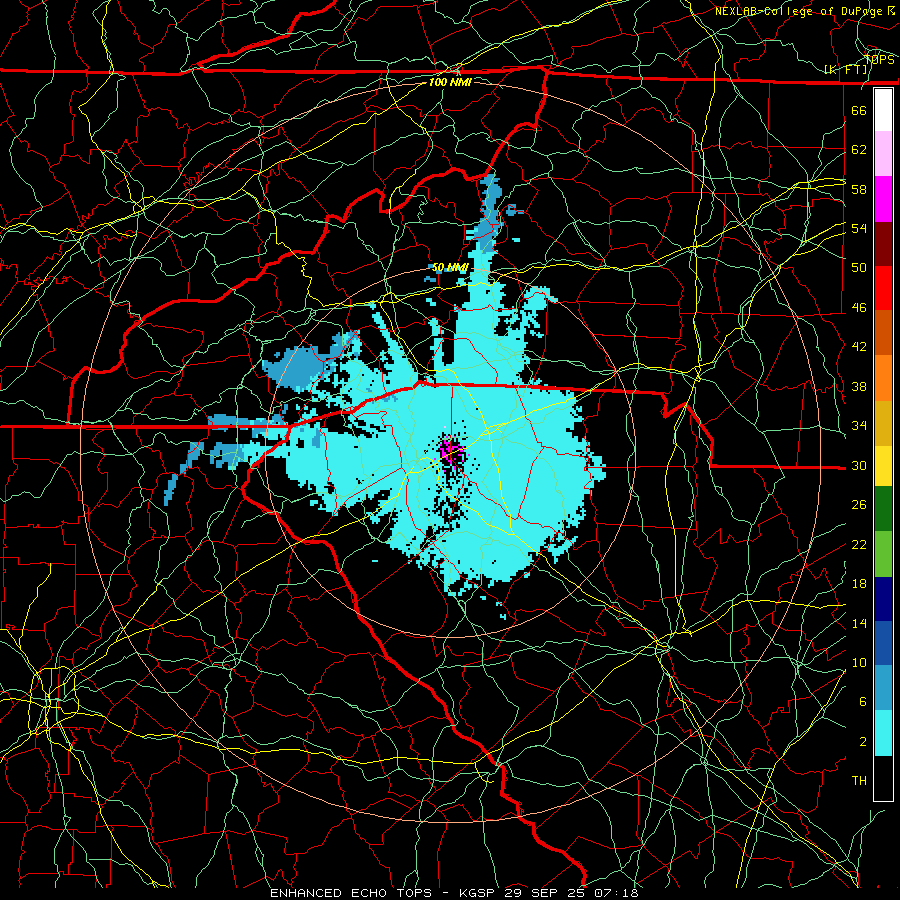The height and width of the screenshot is (900, 900).
Task: Click the 66 scale label
Action: click(x=859, y=110)
